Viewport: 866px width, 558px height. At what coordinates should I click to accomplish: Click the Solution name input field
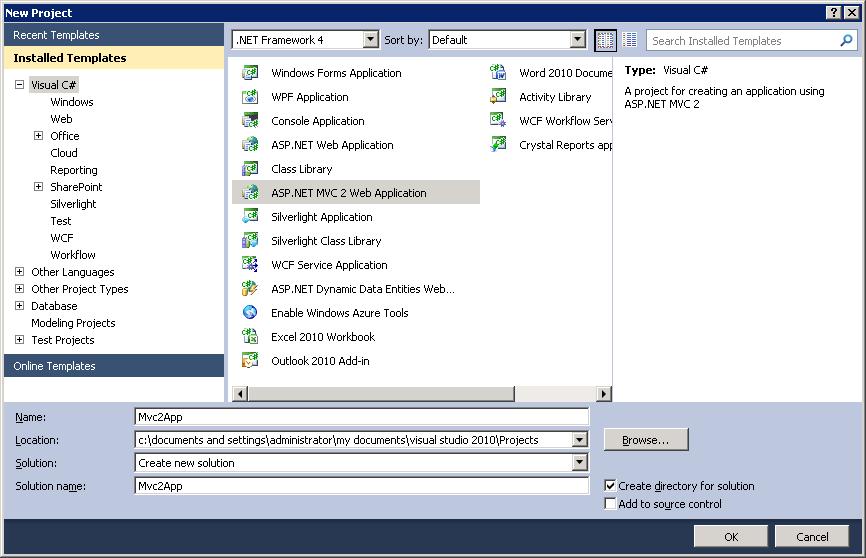(362, 486)
